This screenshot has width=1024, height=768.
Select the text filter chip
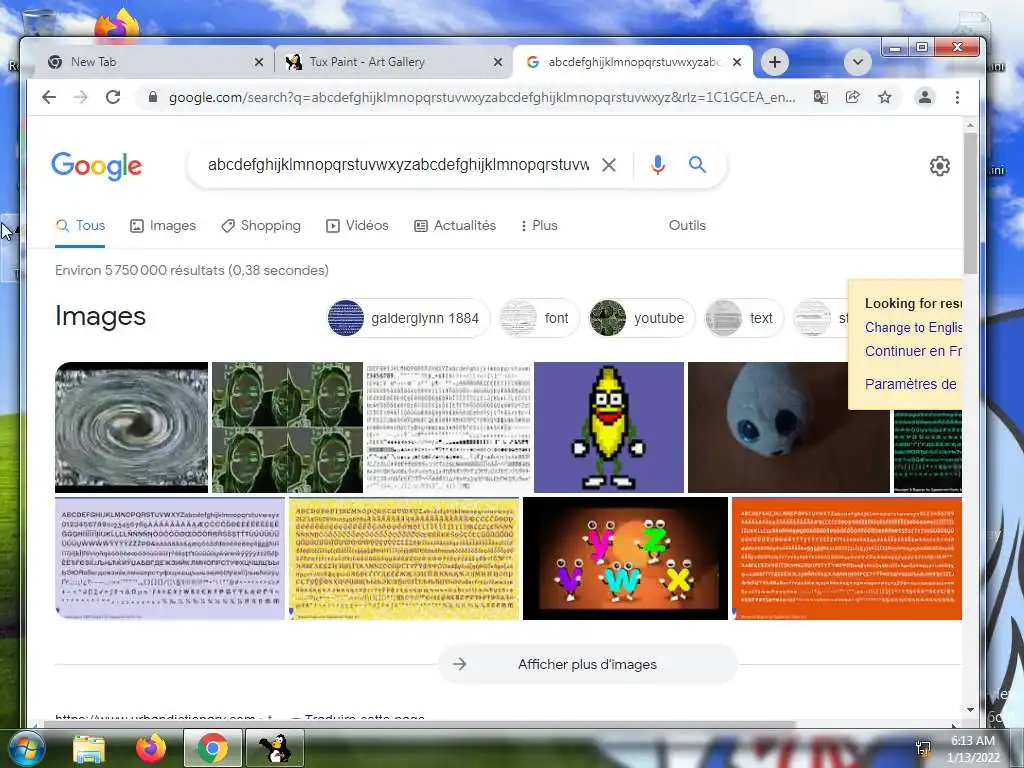(743, 318)
